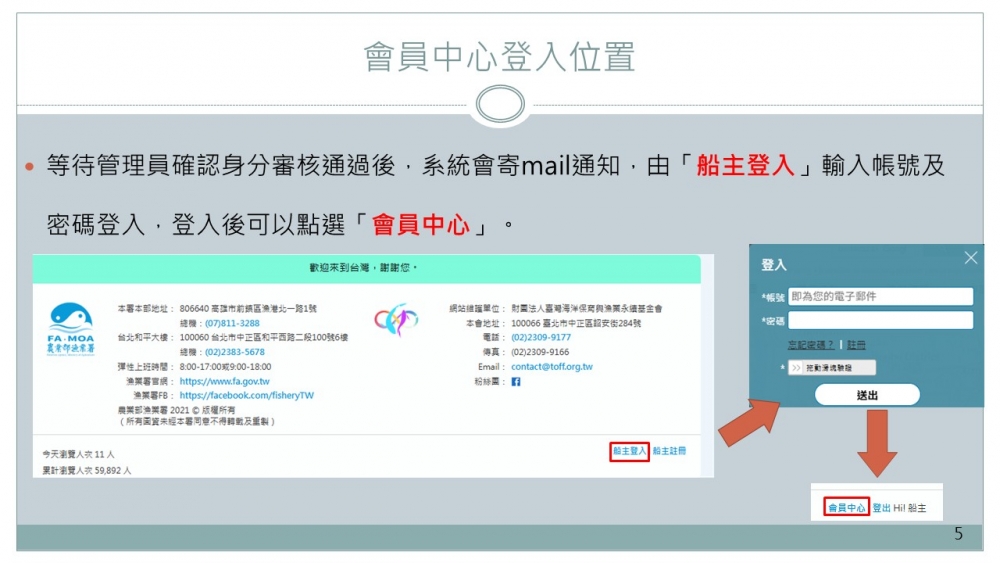Open the Facebook fan page icon
This screenshot has width=1000, height=563.
click(x=516, y=381)
